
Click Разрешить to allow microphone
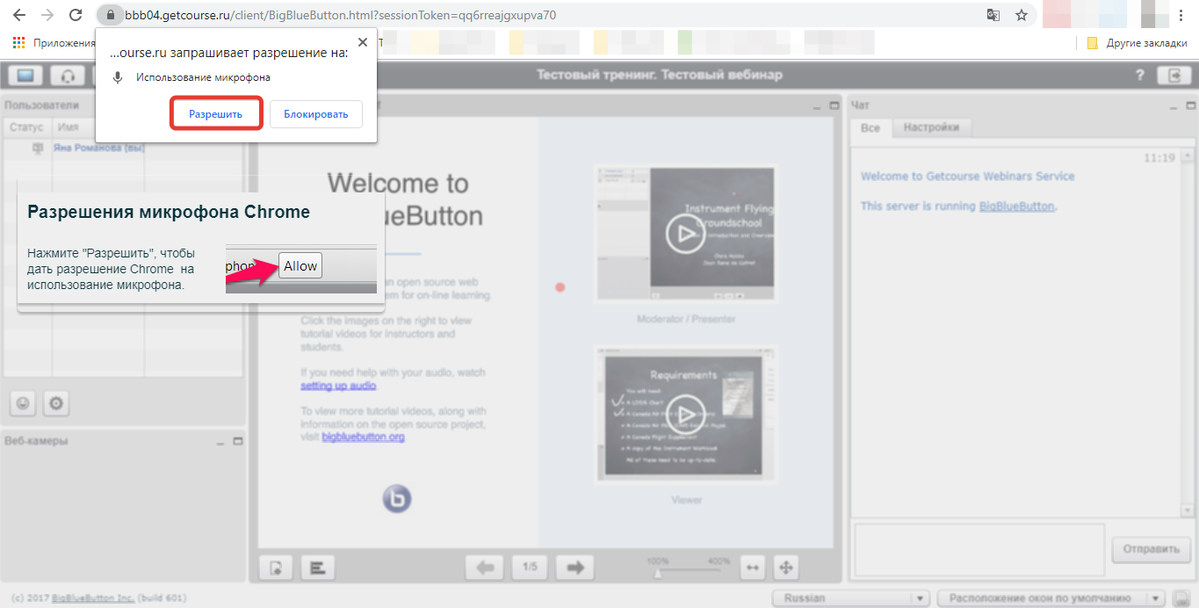[x=216, y=114]
